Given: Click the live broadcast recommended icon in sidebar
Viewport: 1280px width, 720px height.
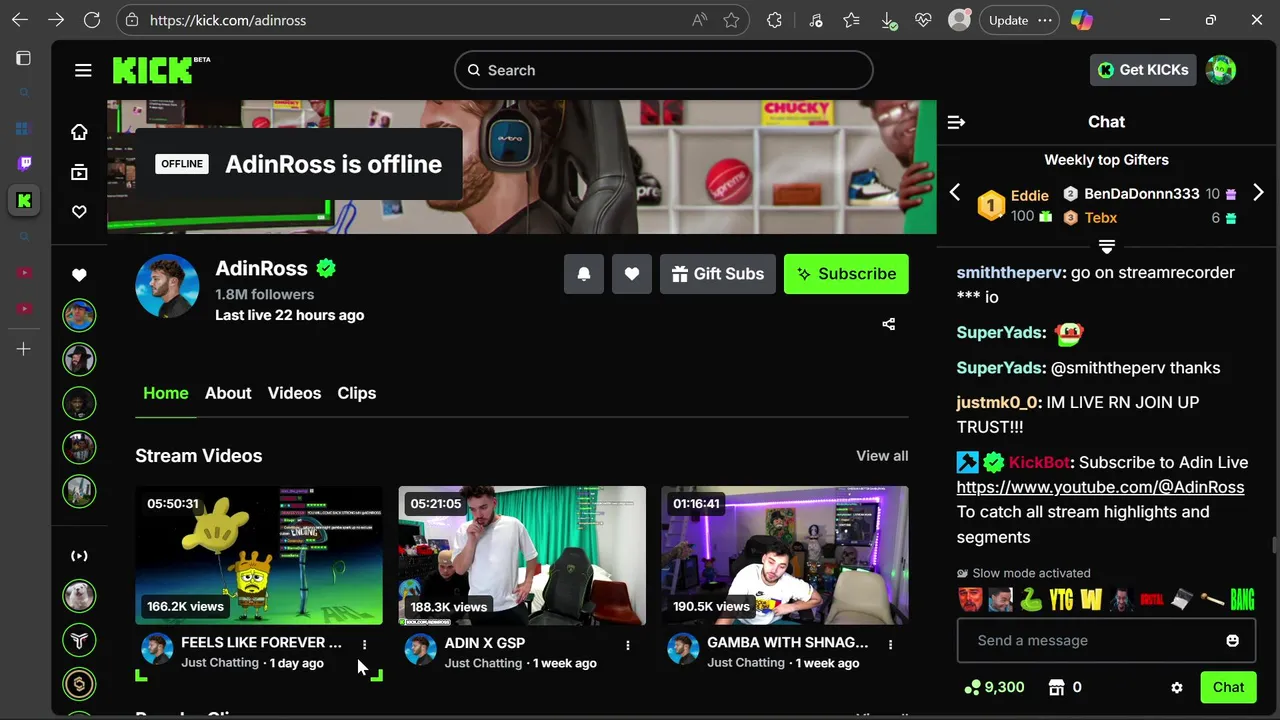Looking at the screenshot, I should (79, 556).
